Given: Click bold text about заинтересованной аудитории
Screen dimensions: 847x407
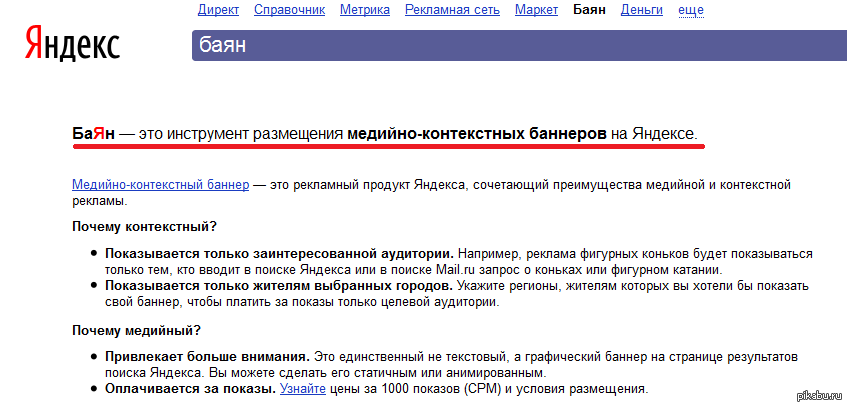Looking at the screenshot, I should (x=279, y=254).
